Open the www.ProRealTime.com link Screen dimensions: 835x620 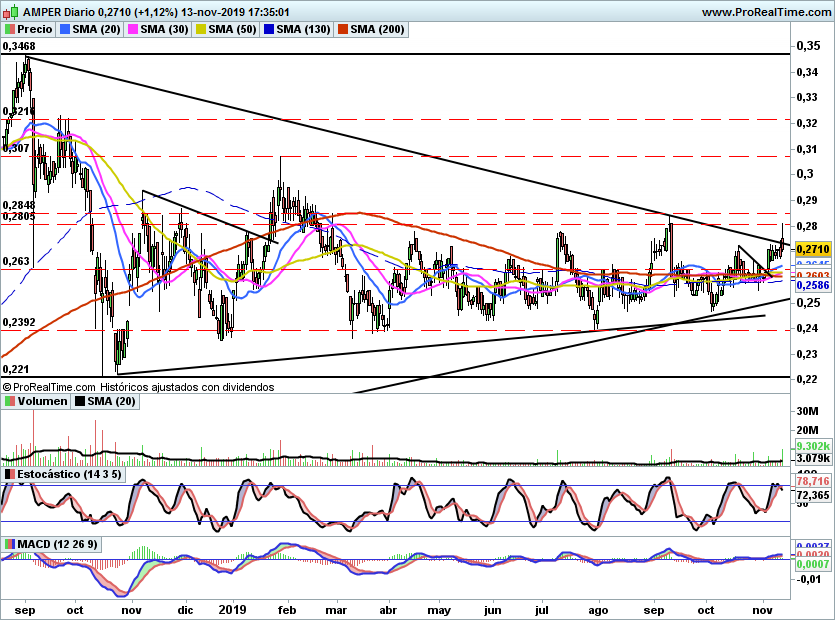pyautogui.click(x=766, y=12)
